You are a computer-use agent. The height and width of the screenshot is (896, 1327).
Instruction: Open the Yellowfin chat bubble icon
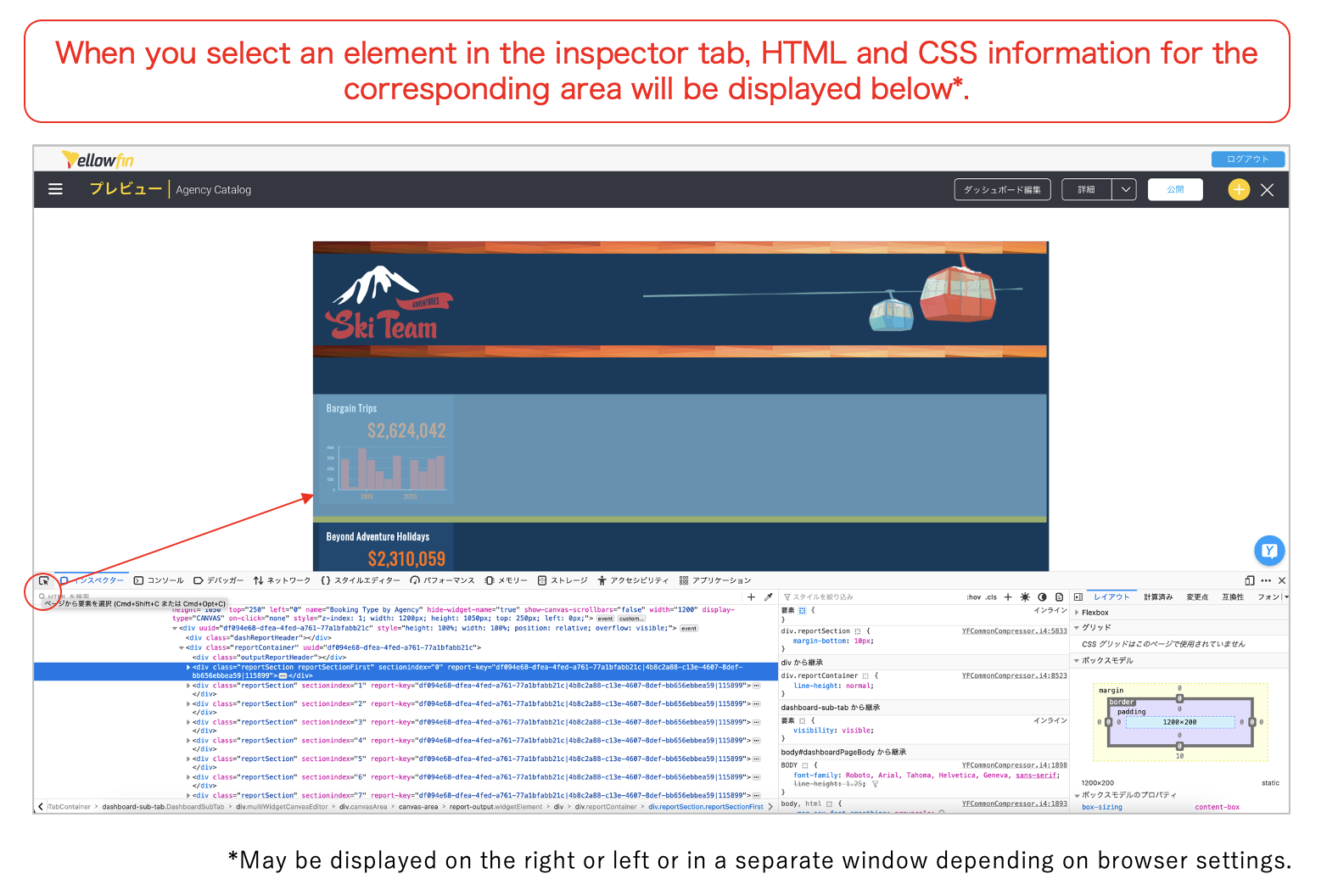[x=1269, y=551]
